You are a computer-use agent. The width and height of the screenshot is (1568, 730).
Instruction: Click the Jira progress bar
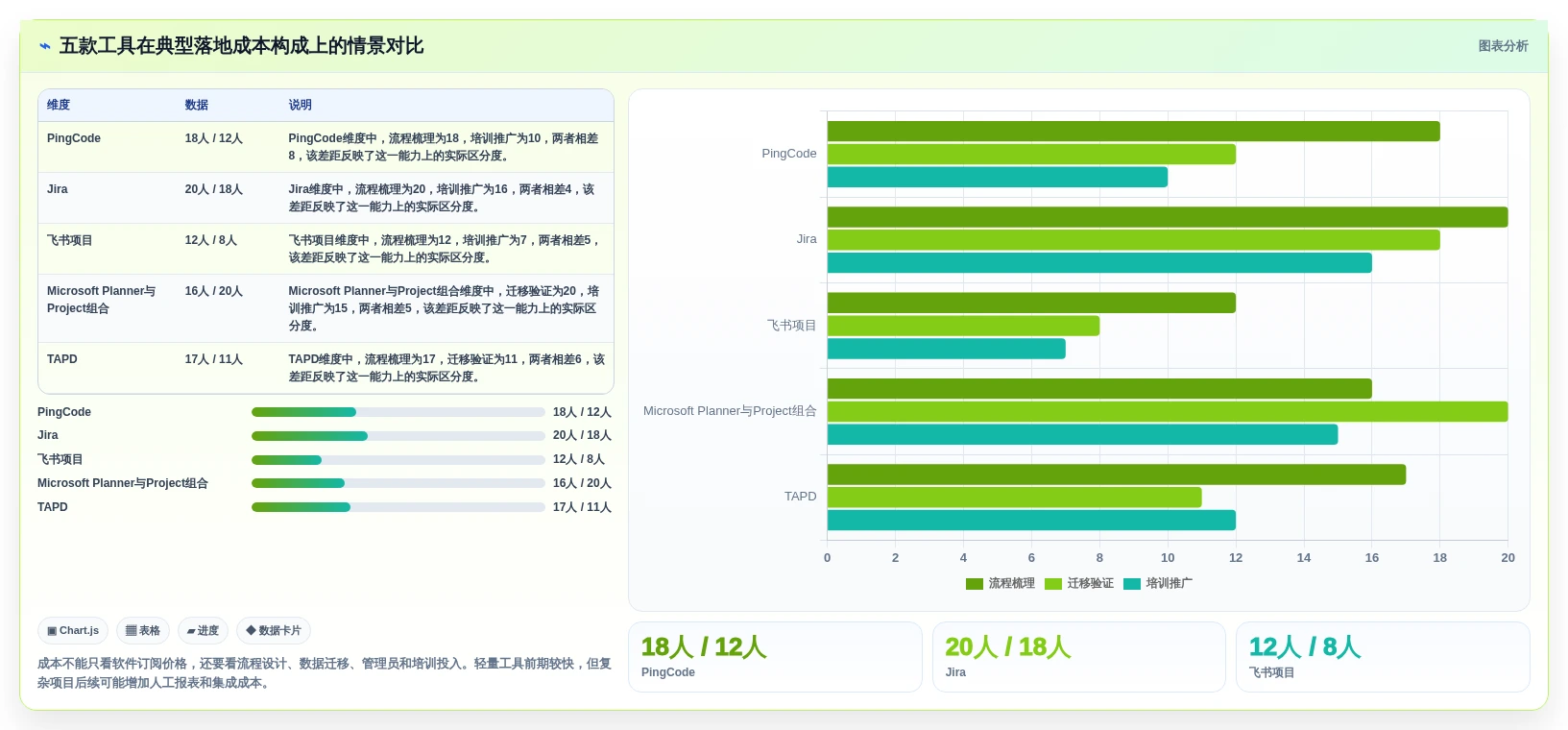point(398,436)
